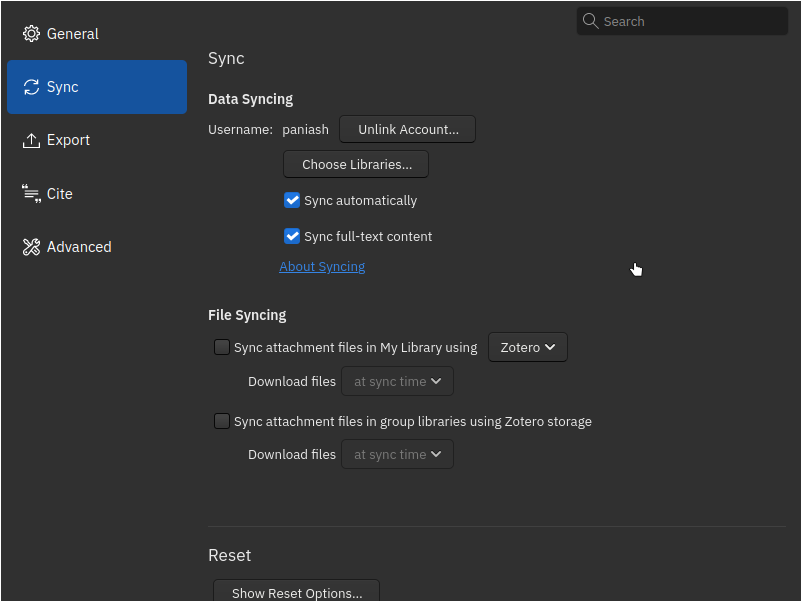Click the Choose Libraries button

coord(356,164)
